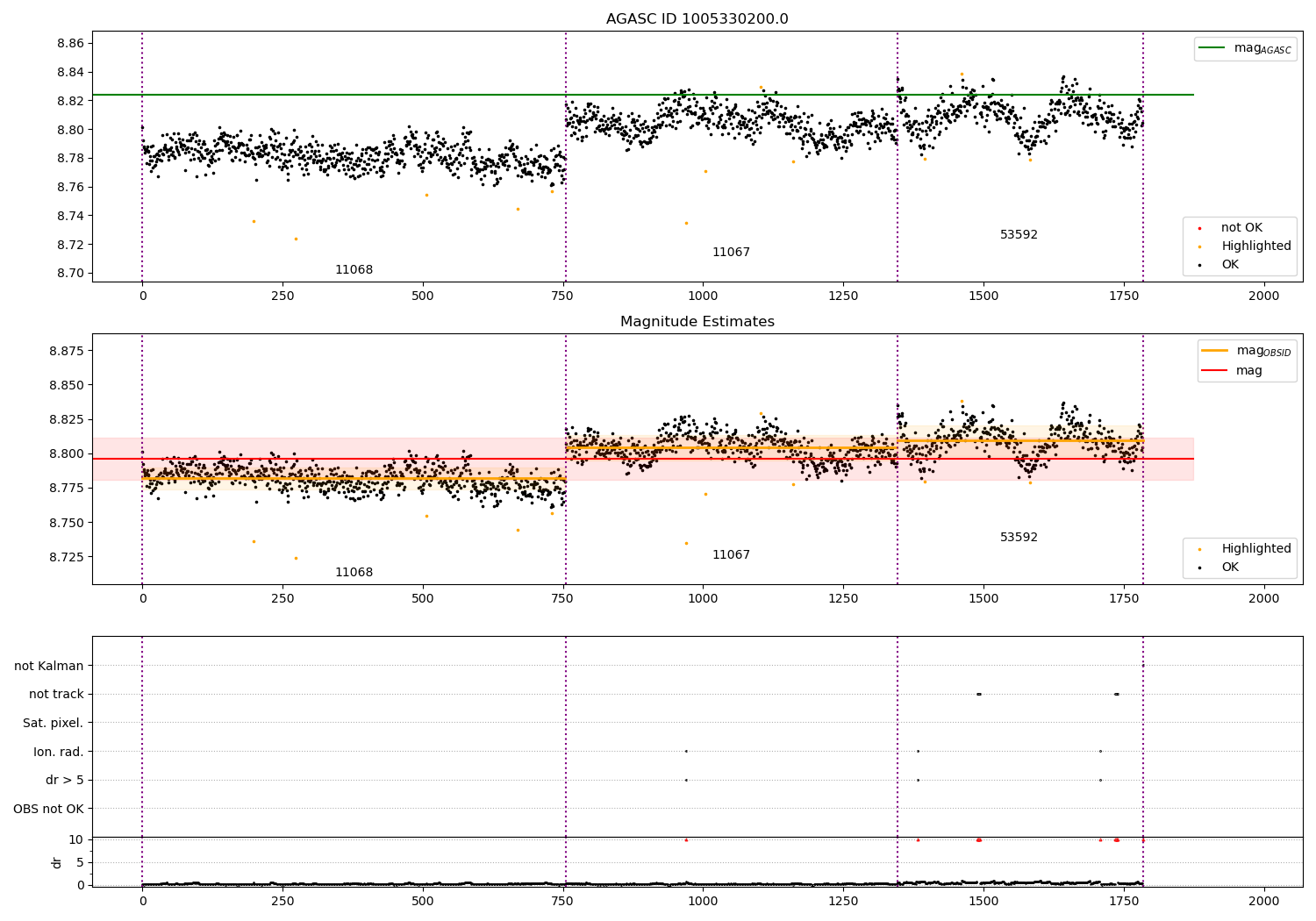1316x921 pixels.
Task: Click the 8.875 y-axis tick label
Action: tap(67, 351)
